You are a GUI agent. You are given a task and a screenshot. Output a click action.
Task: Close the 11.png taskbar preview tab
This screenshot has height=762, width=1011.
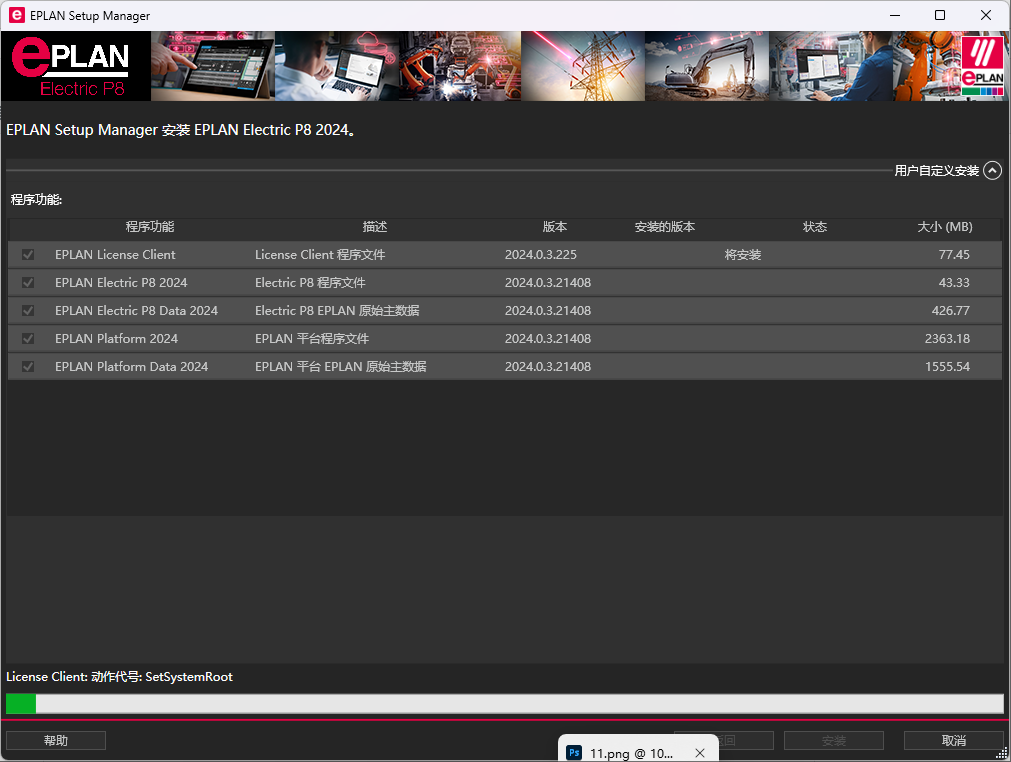coord(700,753)
